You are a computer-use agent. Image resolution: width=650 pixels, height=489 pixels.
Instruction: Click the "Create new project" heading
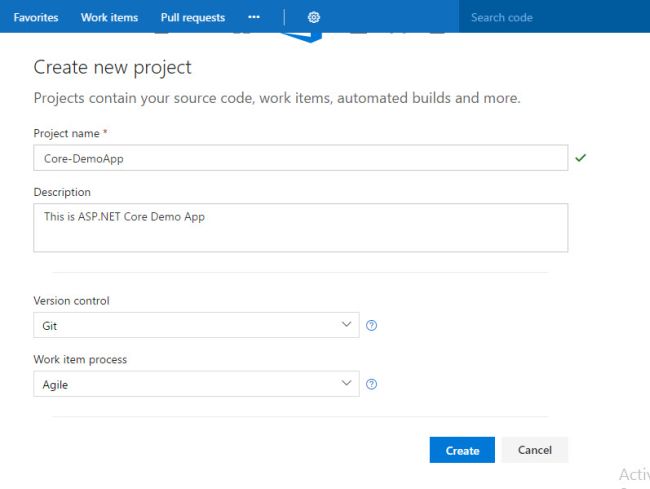(112, 68)
